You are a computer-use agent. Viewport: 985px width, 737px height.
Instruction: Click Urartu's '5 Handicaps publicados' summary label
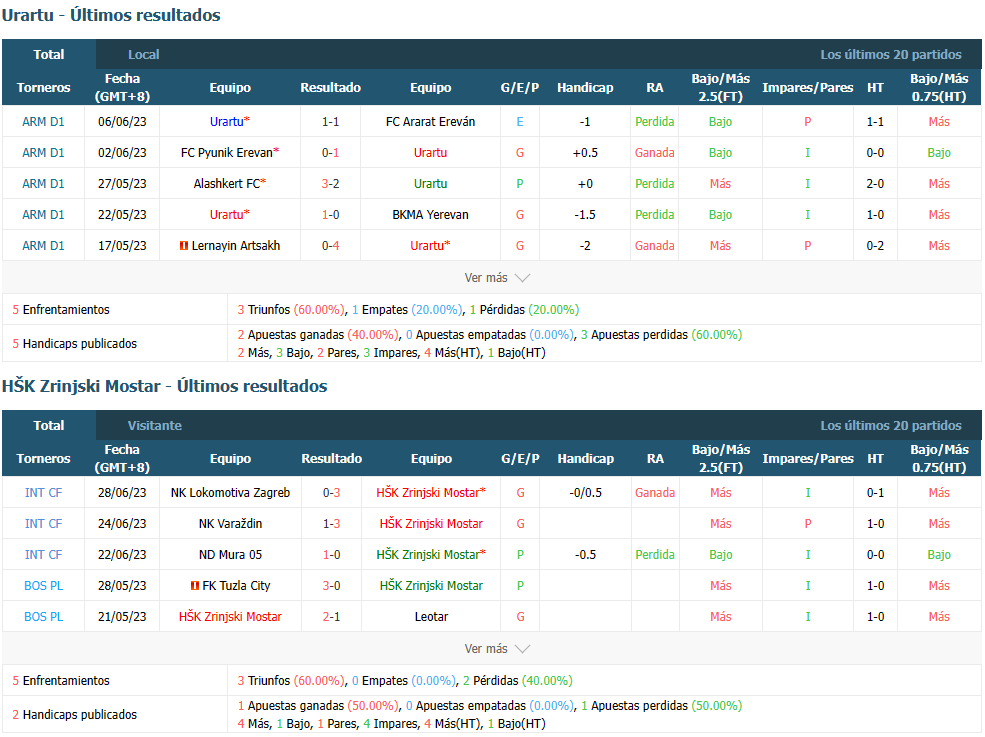click(x=75, y=344)
